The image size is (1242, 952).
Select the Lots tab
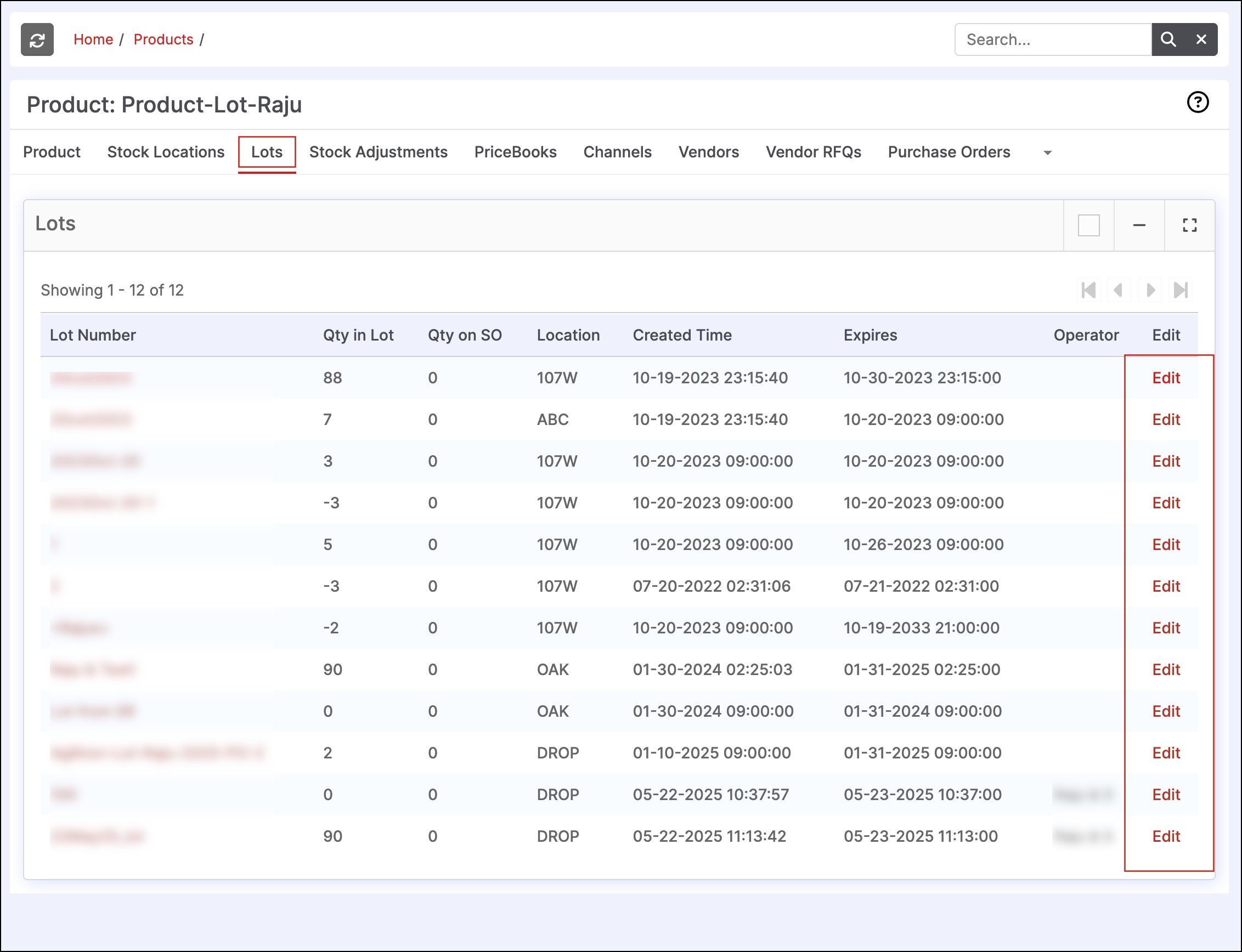tap(267, 152)
